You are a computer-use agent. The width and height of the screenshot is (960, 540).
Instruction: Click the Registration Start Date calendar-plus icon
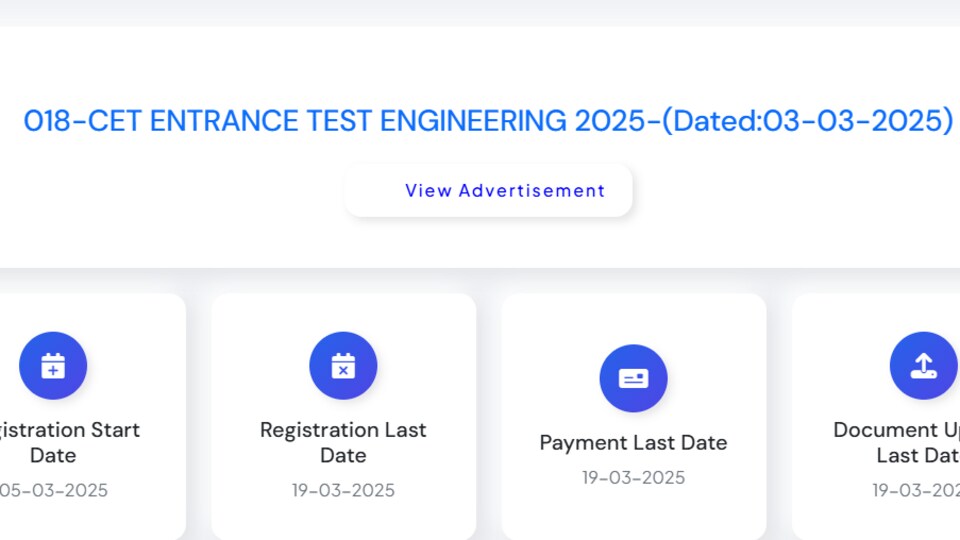pyautogui.click(x=53, y=366)
